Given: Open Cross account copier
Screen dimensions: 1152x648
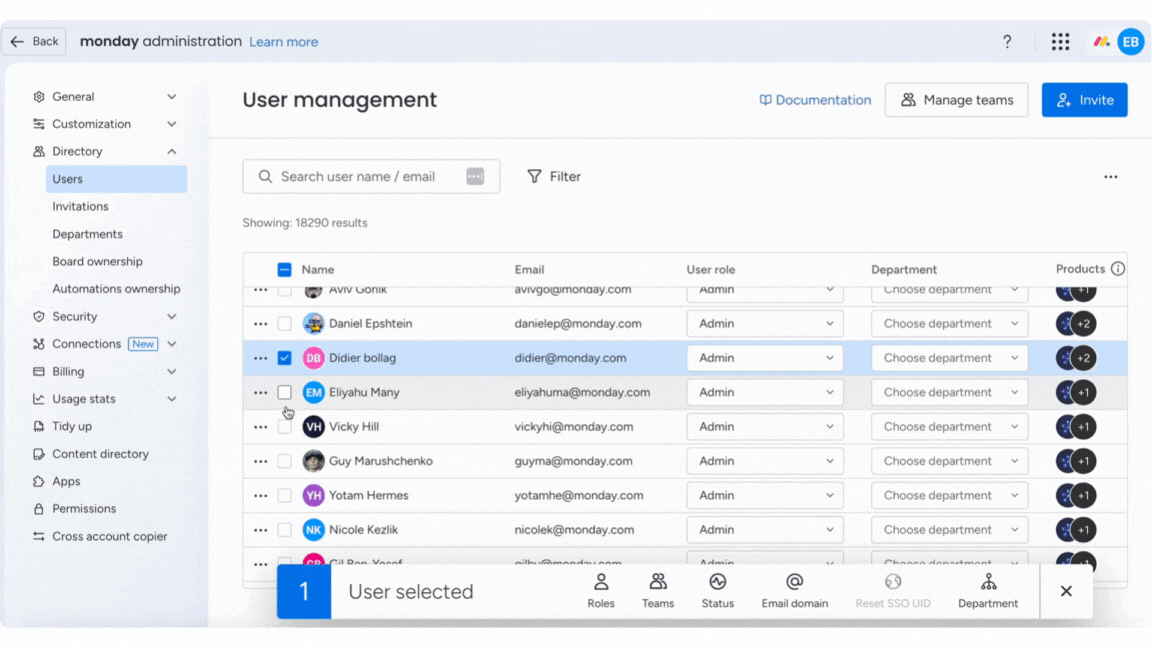Looking at the screenshot, I should coord(109,536).
